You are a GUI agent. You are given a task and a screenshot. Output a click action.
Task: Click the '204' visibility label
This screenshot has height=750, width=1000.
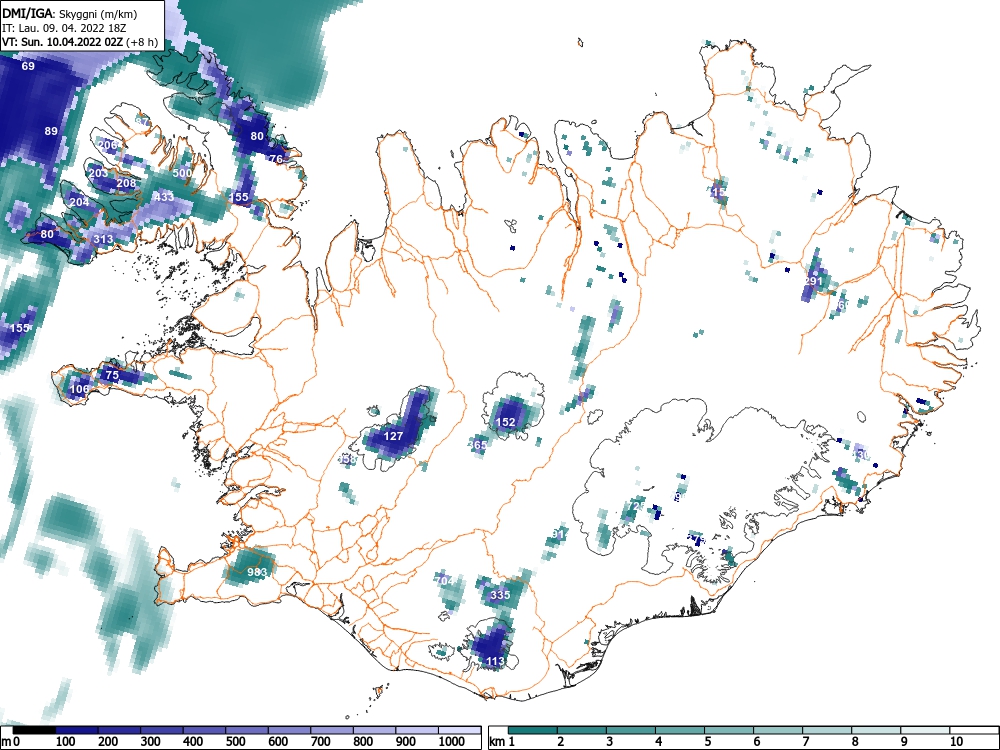[80, 202]
